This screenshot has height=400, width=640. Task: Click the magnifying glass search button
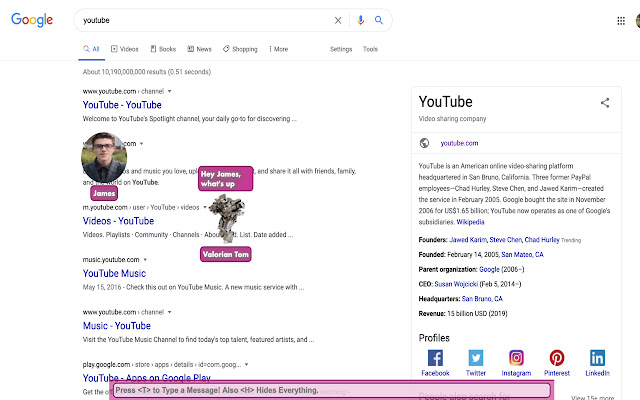click(x=380, y=20)
